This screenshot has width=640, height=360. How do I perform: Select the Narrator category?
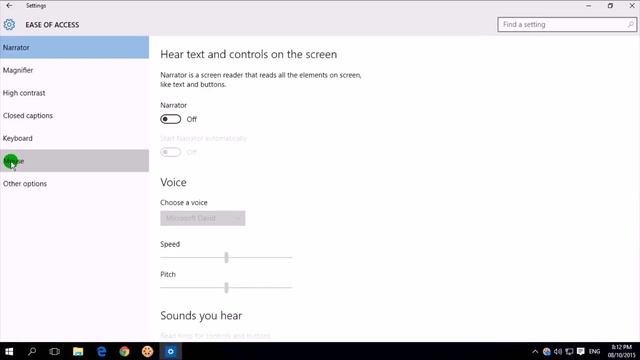(x=74, y=47)
